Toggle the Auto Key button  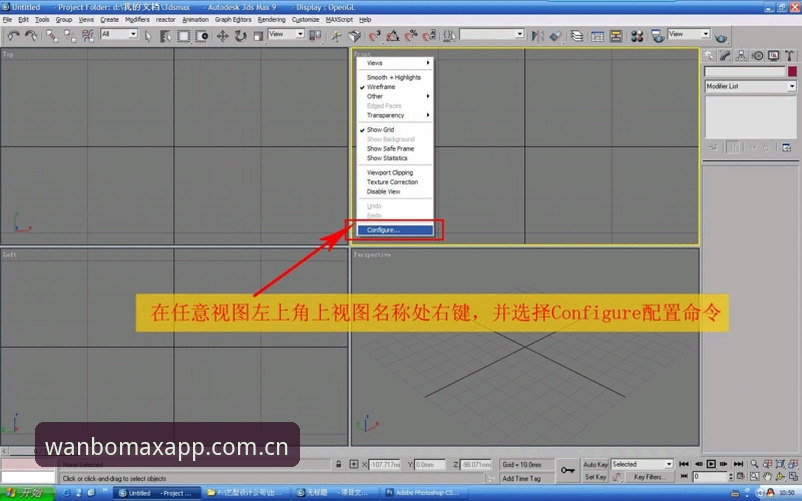click(595, 464)
